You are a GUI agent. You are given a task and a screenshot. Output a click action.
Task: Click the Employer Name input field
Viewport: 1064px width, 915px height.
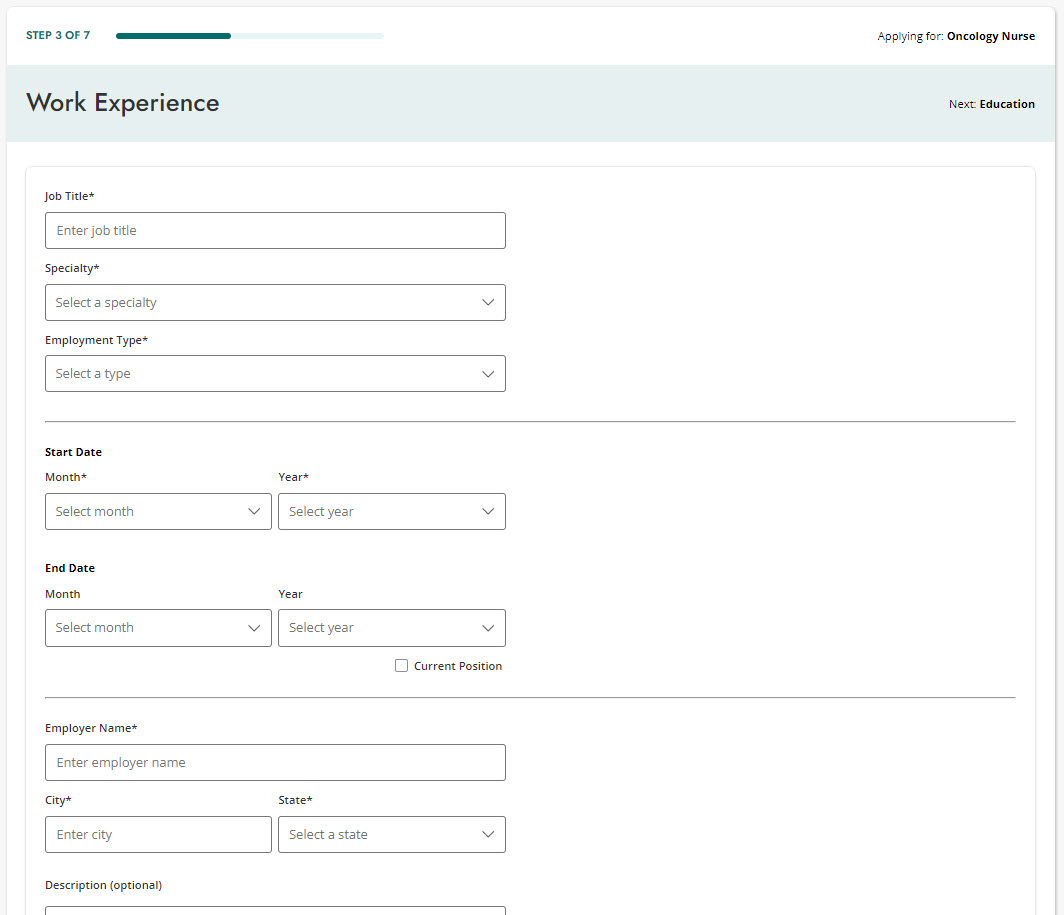275,762
